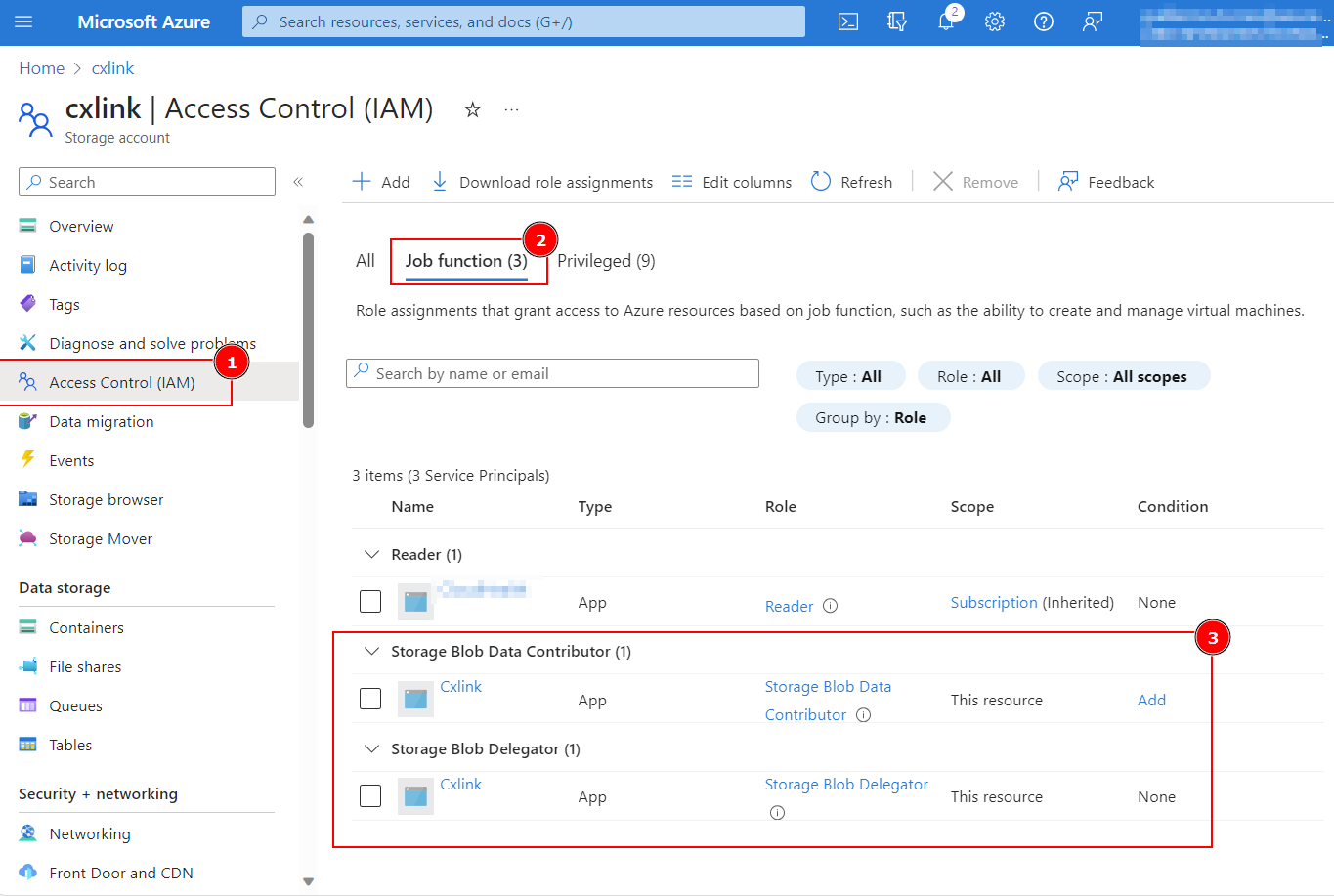Open Overview in sidebar
The image size is (1334, 896).
(x=82, y=226)
